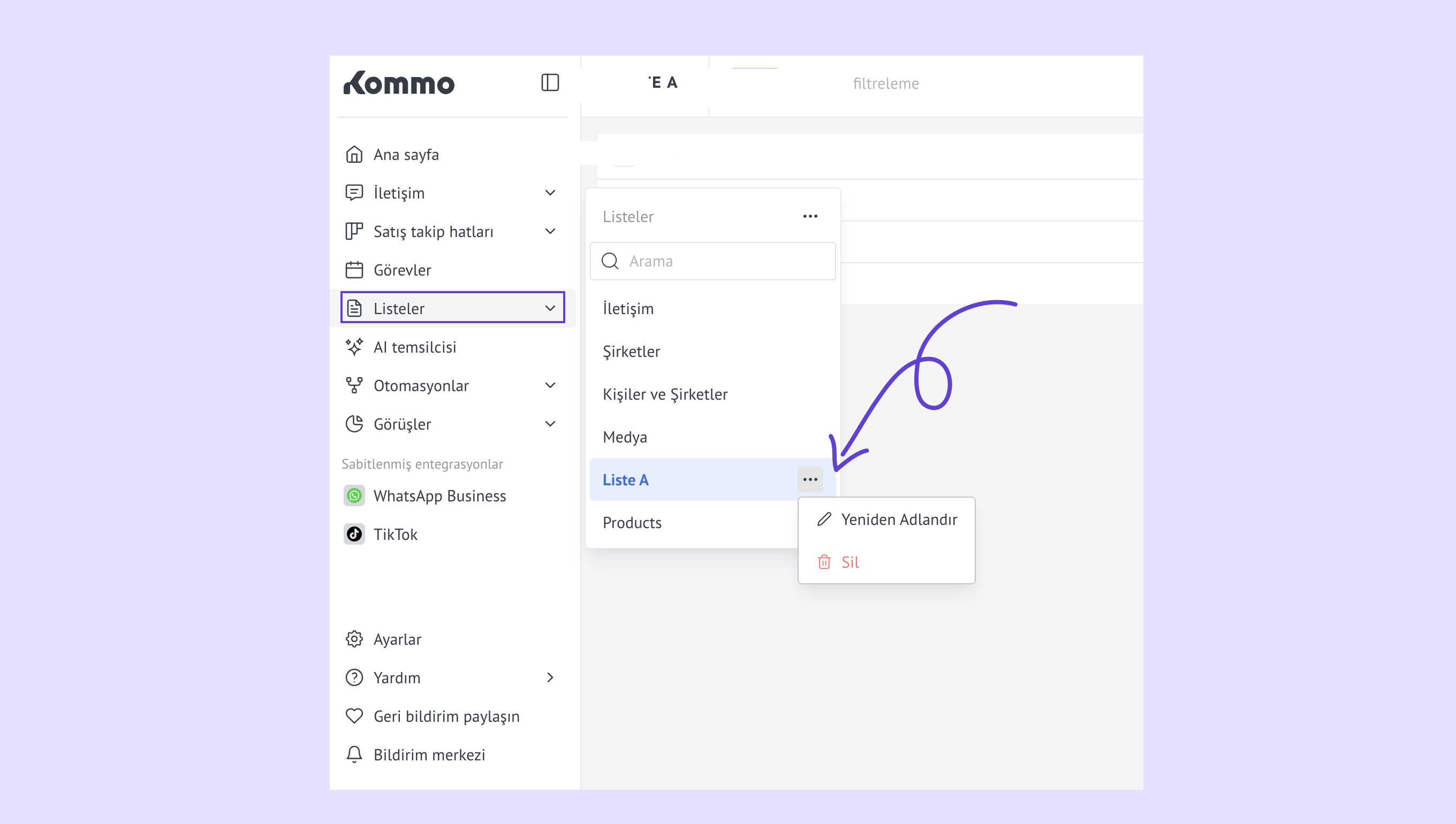
Task: Open Bildirim merkezi bell icon
Action: pos(354,754)
